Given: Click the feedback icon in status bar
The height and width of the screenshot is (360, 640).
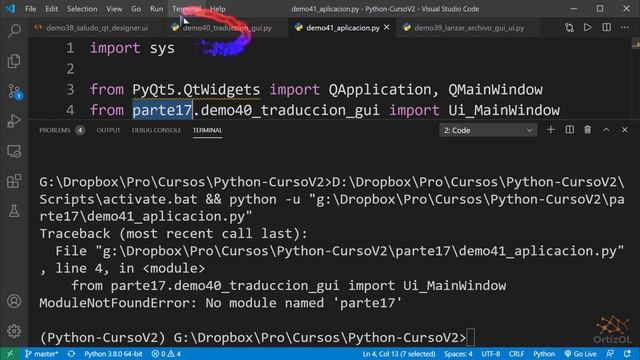Looking at the screenshot, I should pos(610,353).
